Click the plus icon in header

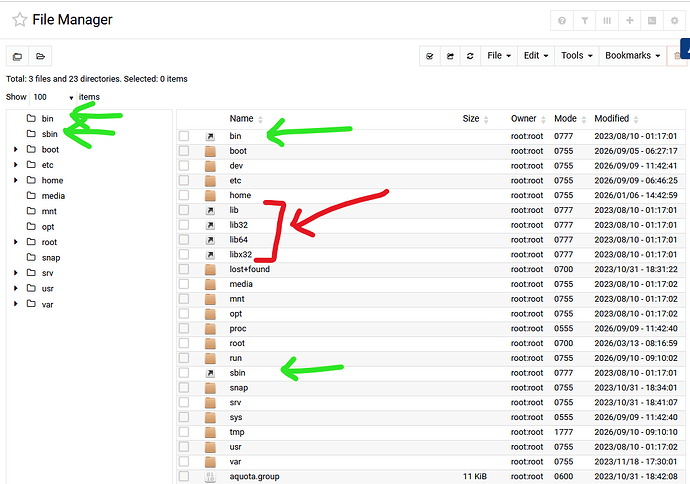click(x=630, y=21)
